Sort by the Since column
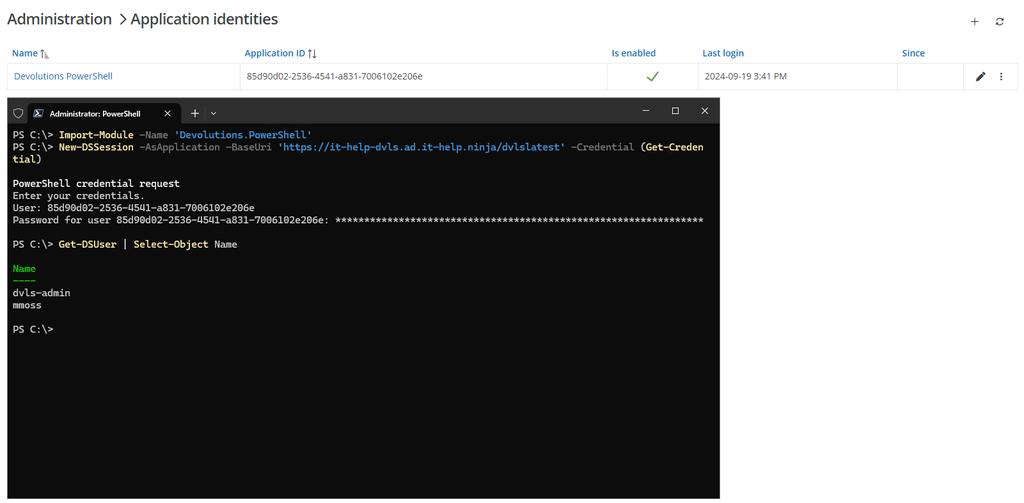The image size is (1024, 503). point(913,53)
